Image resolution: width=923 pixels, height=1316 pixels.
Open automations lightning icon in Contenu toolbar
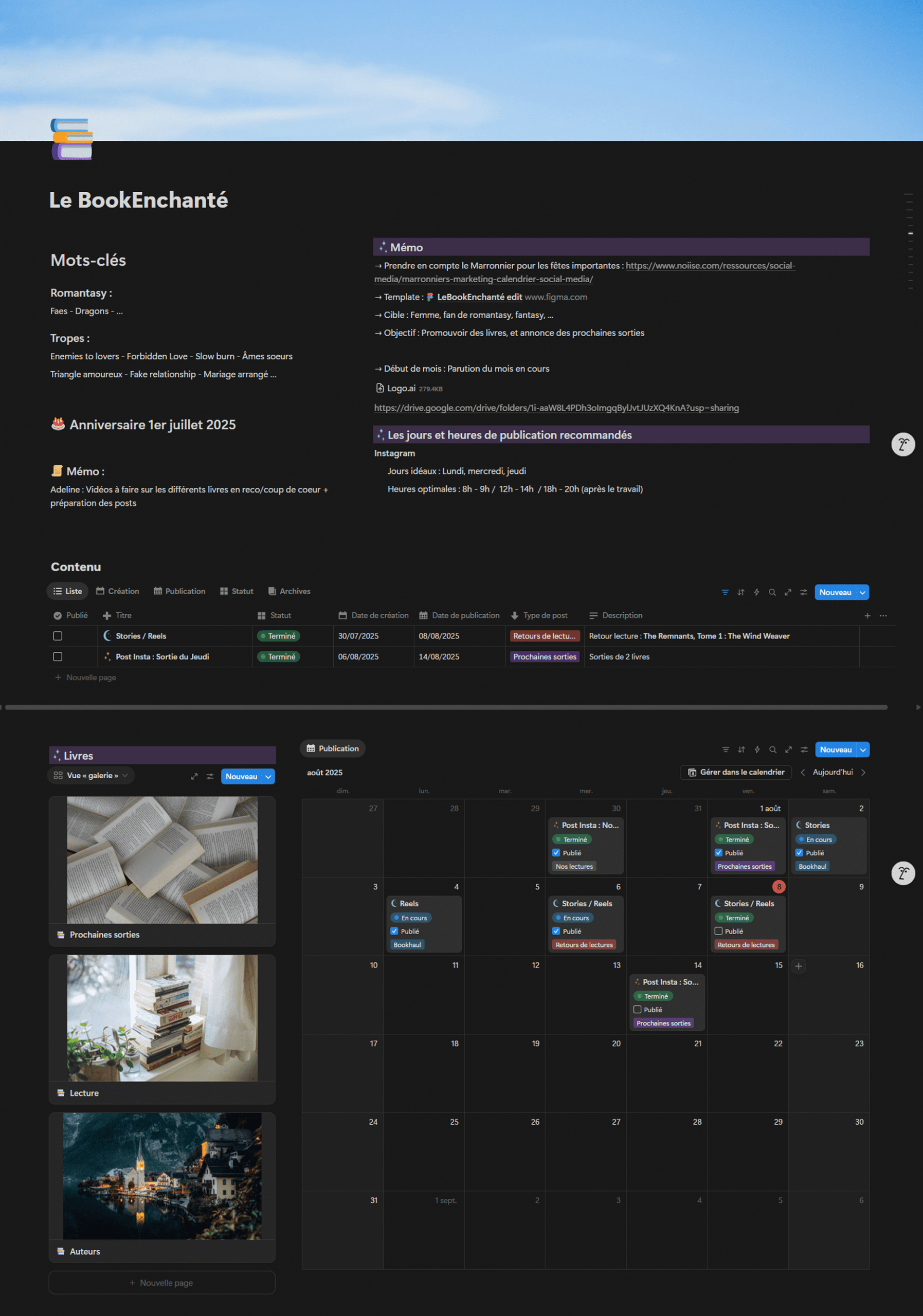(x=756, y=592)
